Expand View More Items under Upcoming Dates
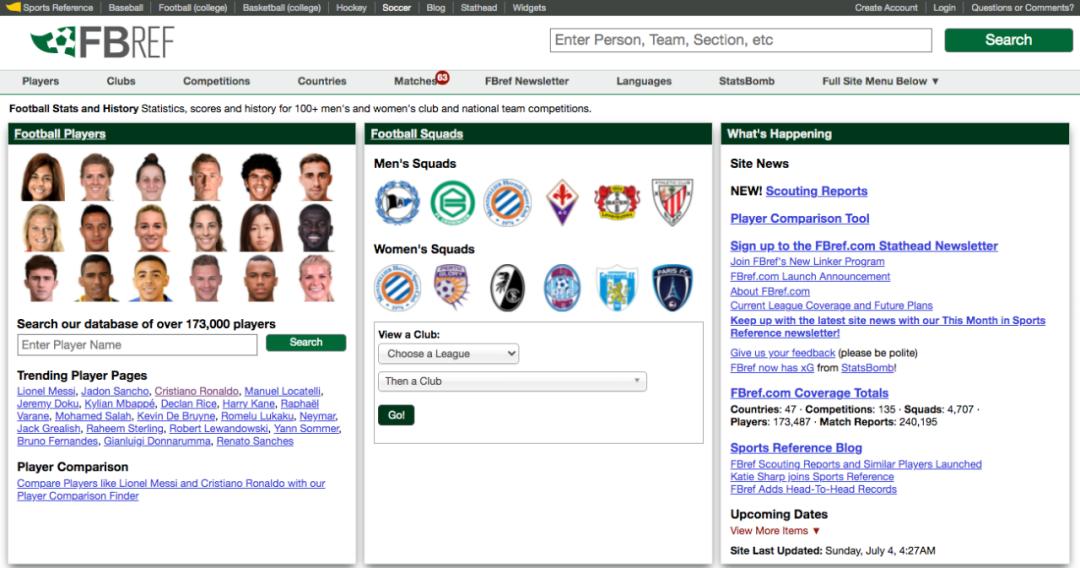The width and height of the screenshot is (1080, 568). click(775, 531)
